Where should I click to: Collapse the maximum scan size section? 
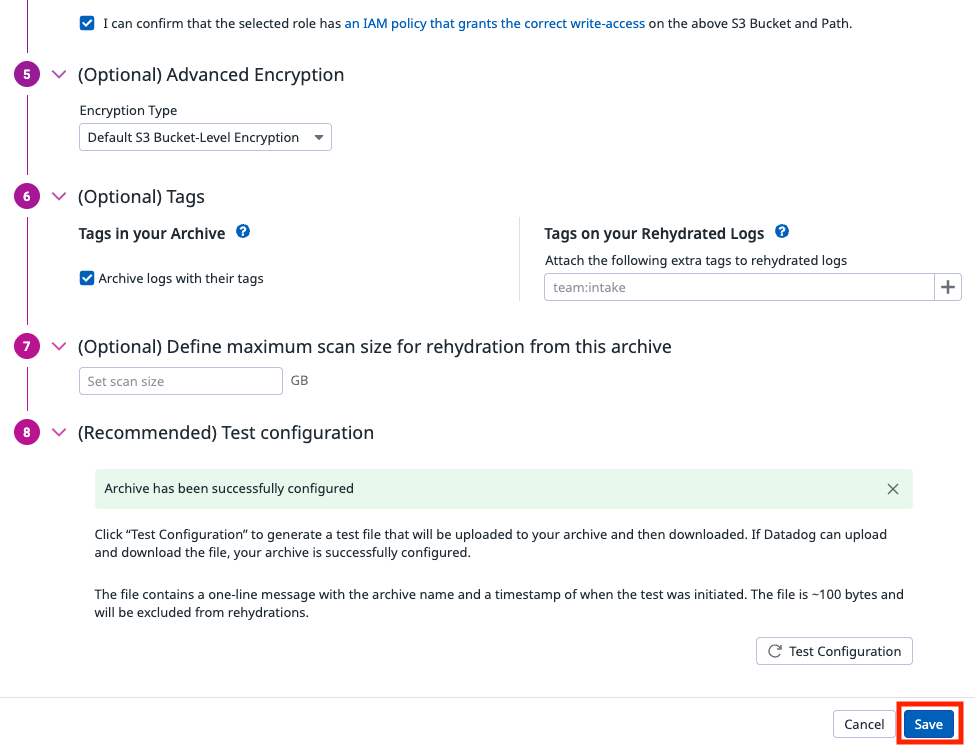(59, 347)
